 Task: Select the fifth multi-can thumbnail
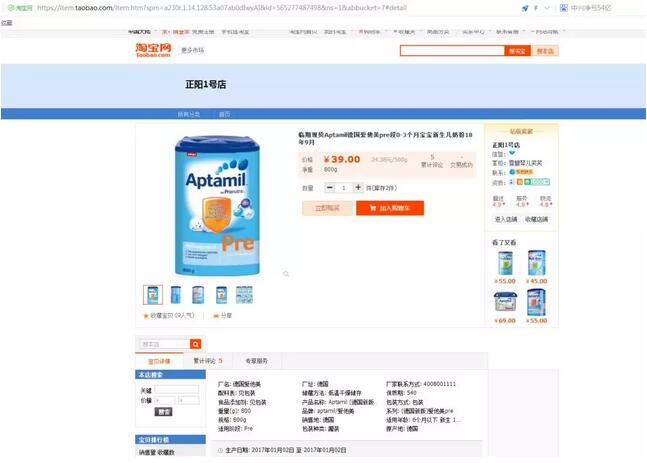click(244, 295)
